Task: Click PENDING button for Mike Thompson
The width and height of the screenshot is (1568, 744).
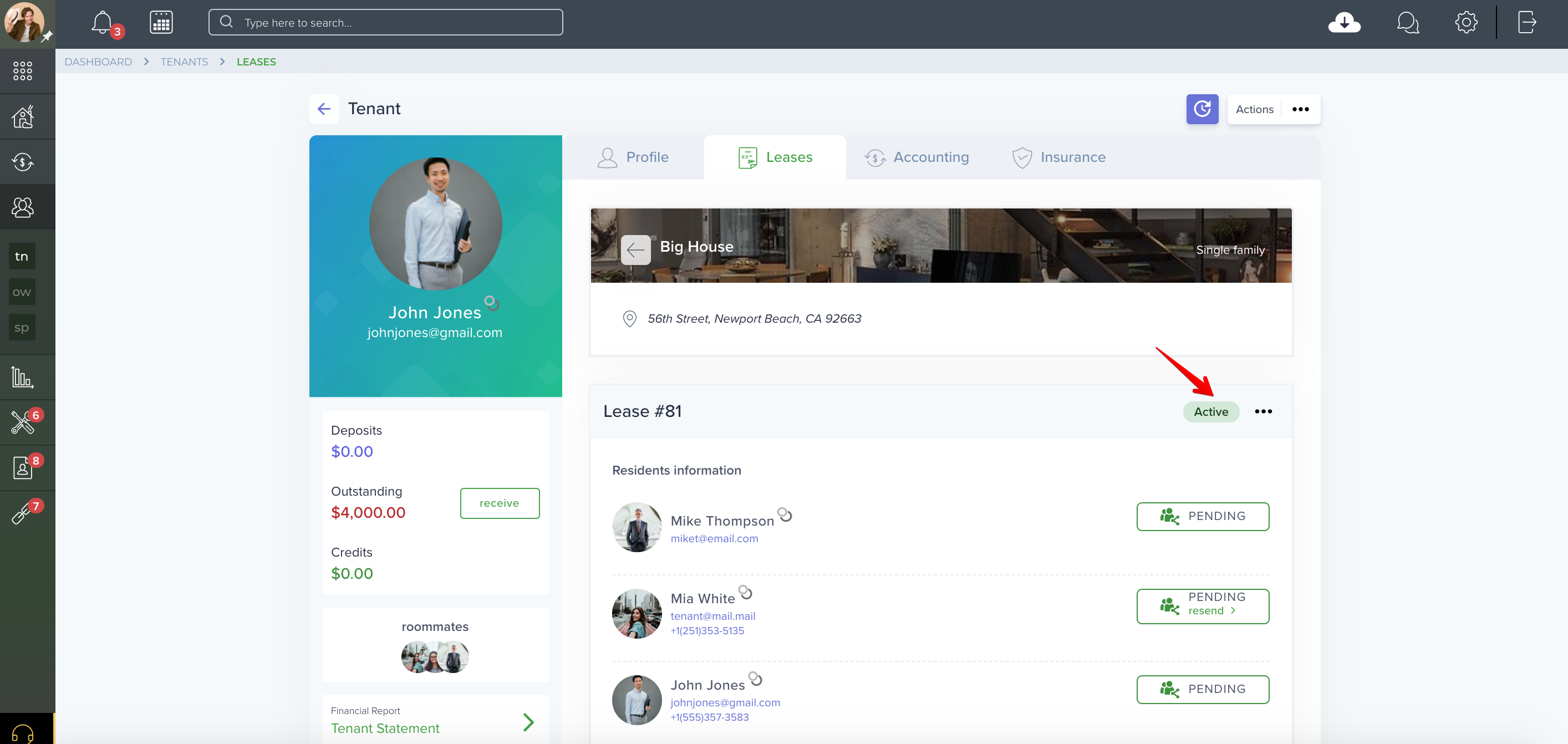Action: click(1203, 516)
